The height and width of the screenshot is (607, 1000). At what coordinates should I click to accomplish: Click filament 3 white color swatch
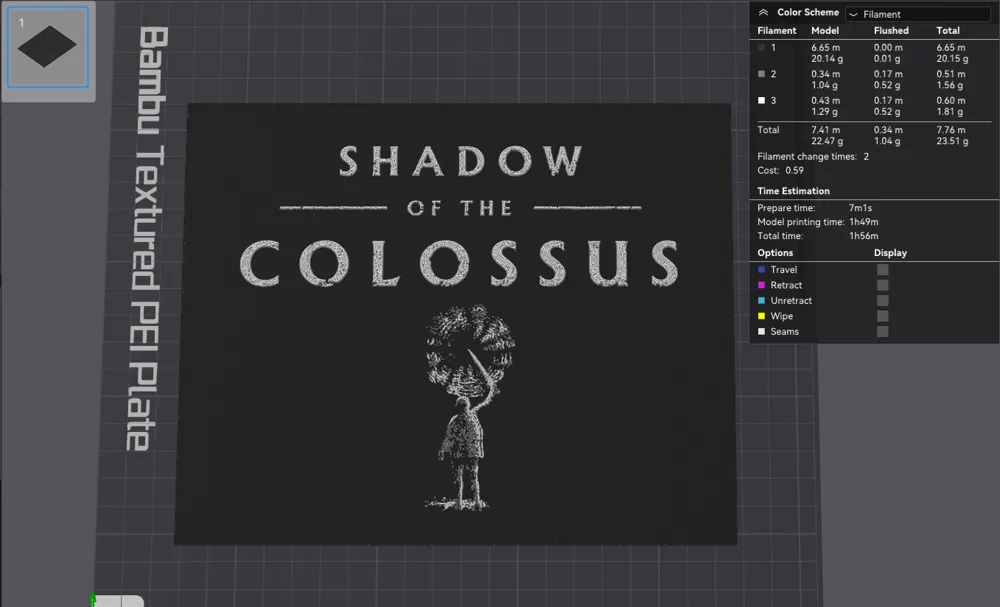[761, 101]
